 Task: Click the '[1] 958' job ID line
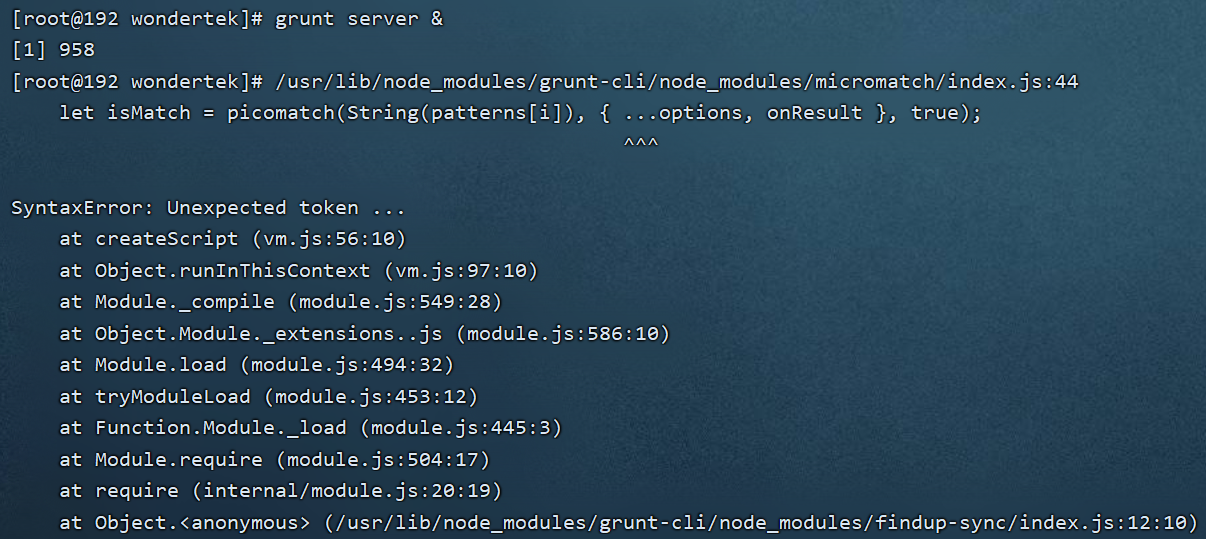click(53, 49)
